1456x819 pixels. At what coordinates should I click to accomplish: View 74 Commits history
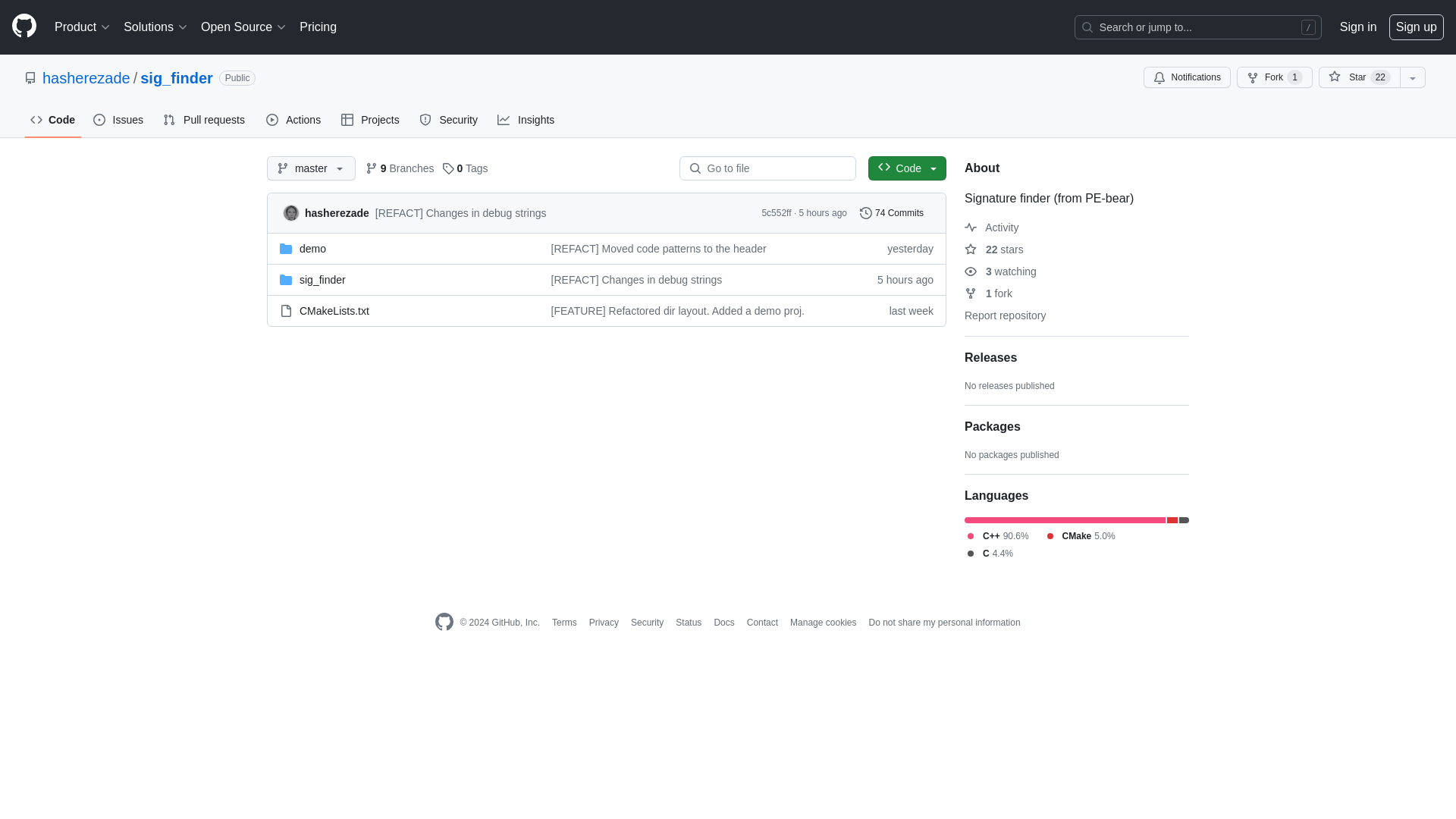892,213
